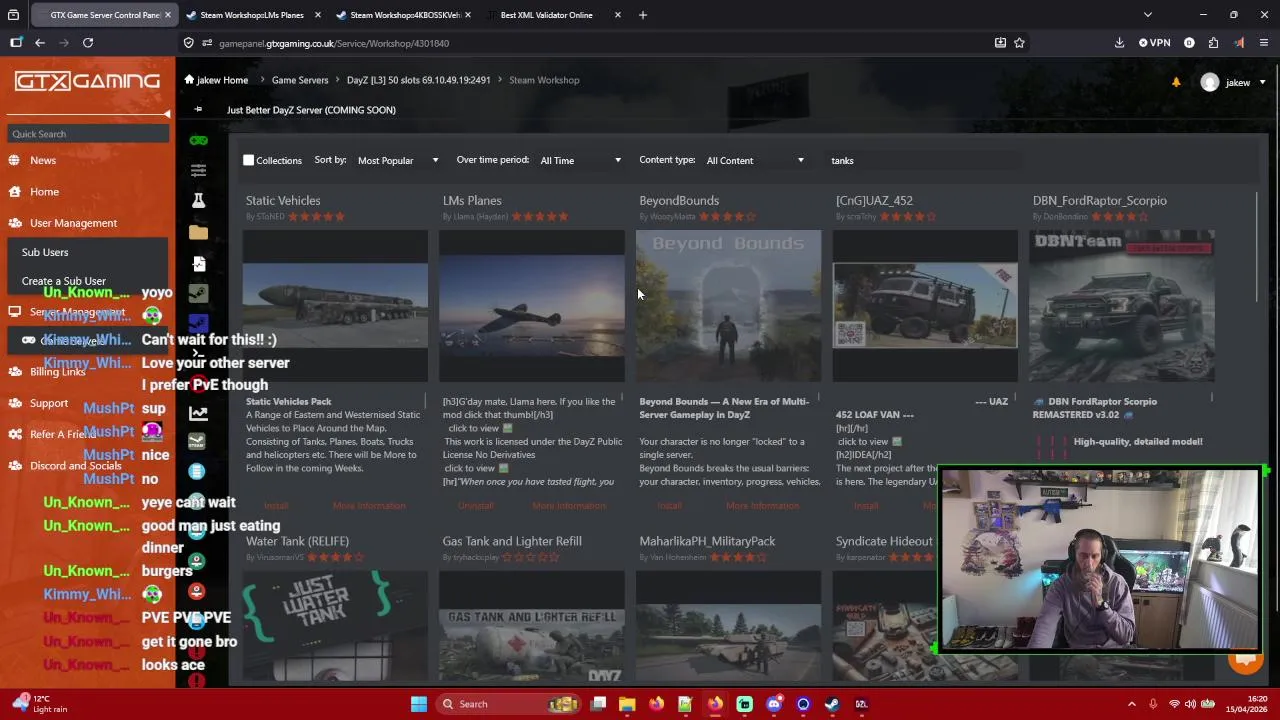
Task: Click the Support icon in left menu
Action: 14,403
